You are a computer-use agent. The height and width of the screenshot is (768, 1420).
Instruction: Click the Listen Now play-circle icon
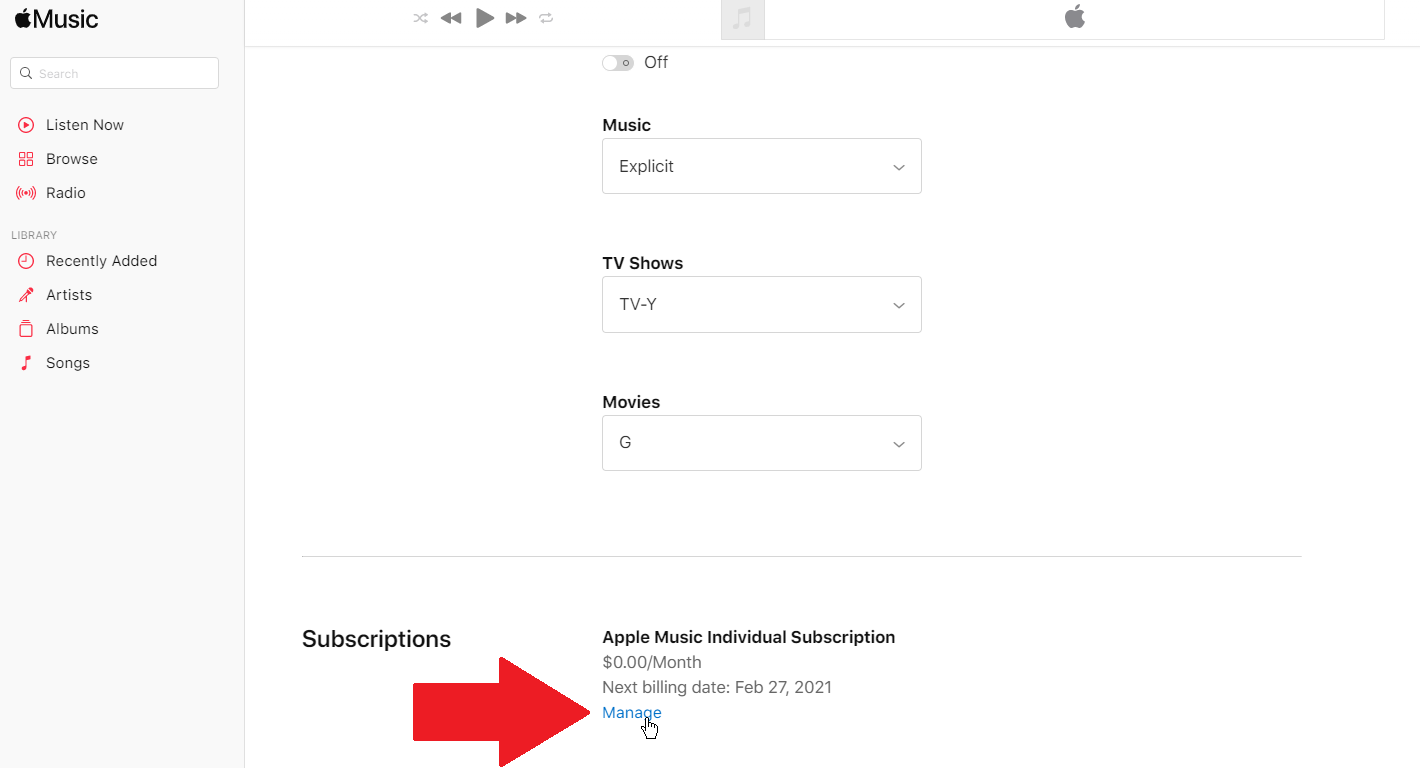(x=26, y=125)
